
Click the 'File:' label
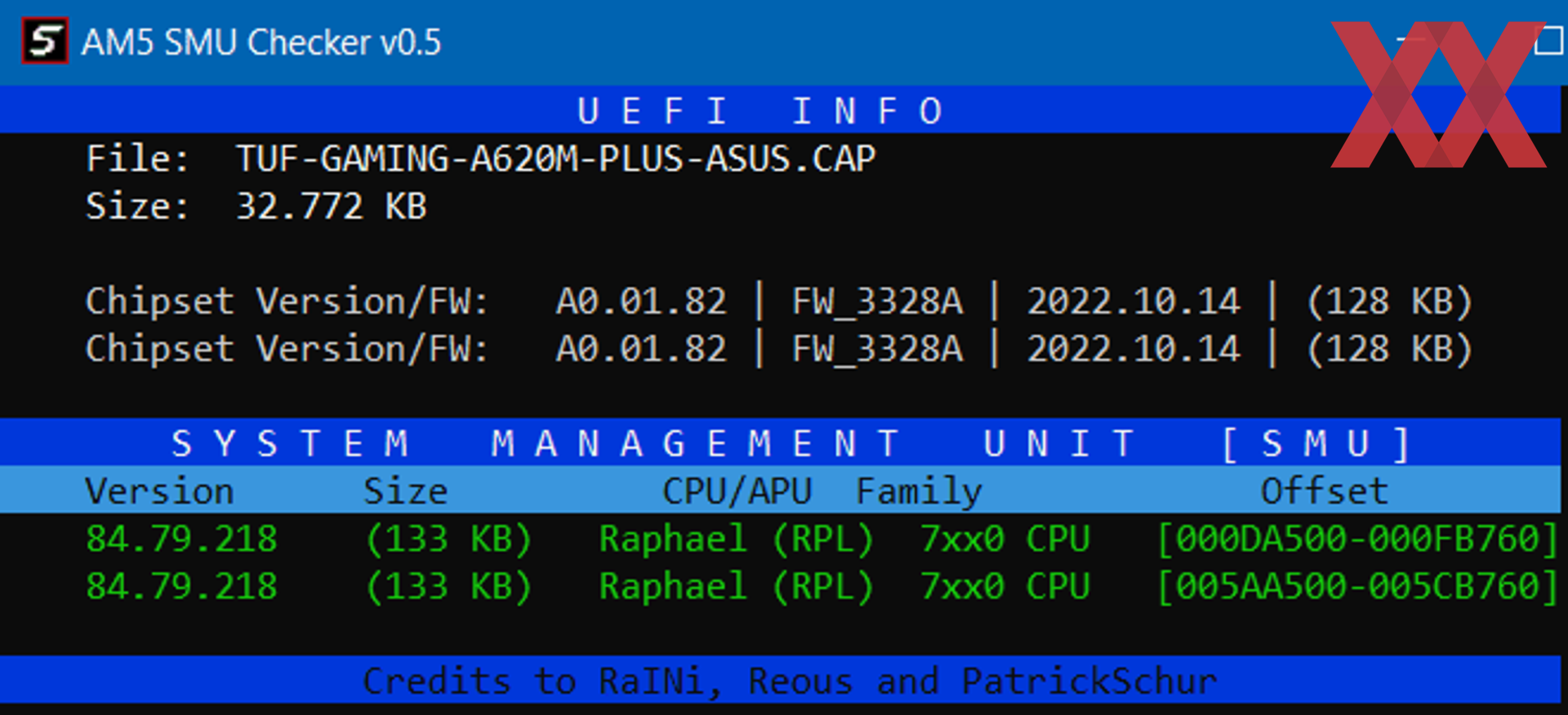137,158
